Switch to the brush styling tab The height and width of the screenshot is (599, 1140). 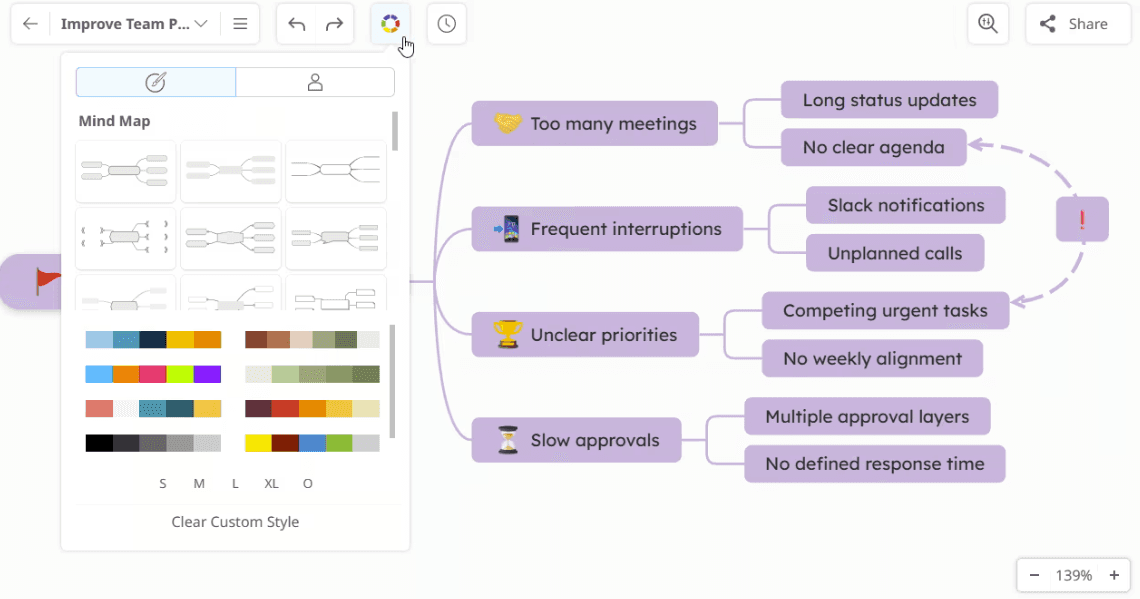155,81
